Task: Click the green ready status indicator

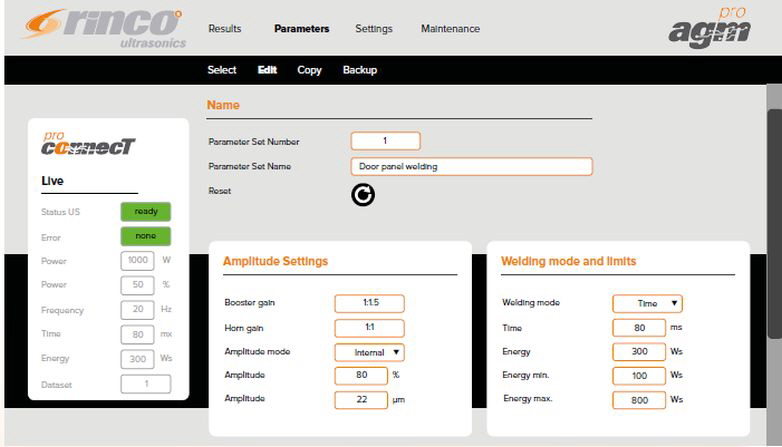Action: click(x=146, y=212)
